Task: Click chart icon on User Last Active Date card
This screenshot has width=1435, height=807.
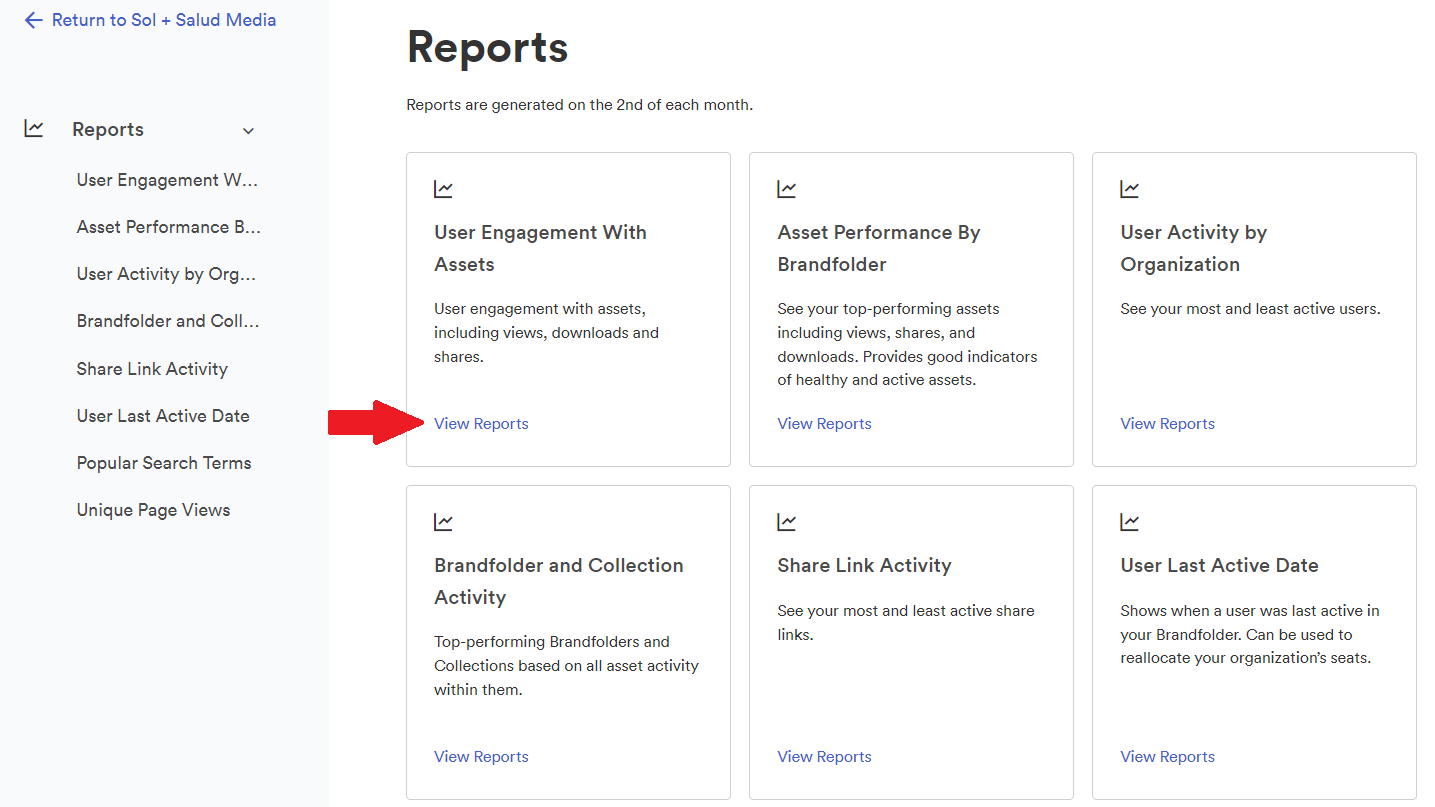Action: (1130, 522)
